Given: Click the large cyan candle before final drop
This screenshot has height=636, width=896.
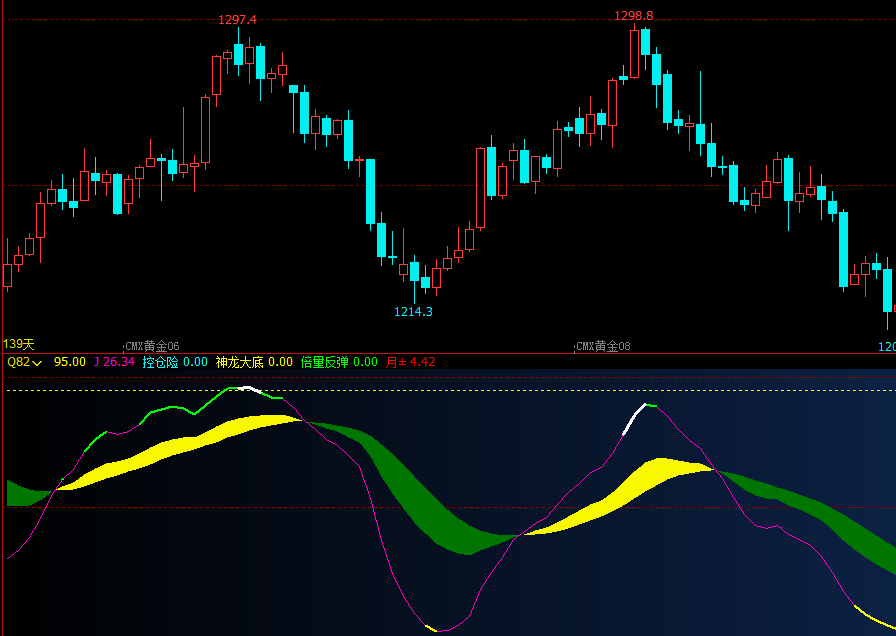Looking at the screenshot, I should 843,250.
